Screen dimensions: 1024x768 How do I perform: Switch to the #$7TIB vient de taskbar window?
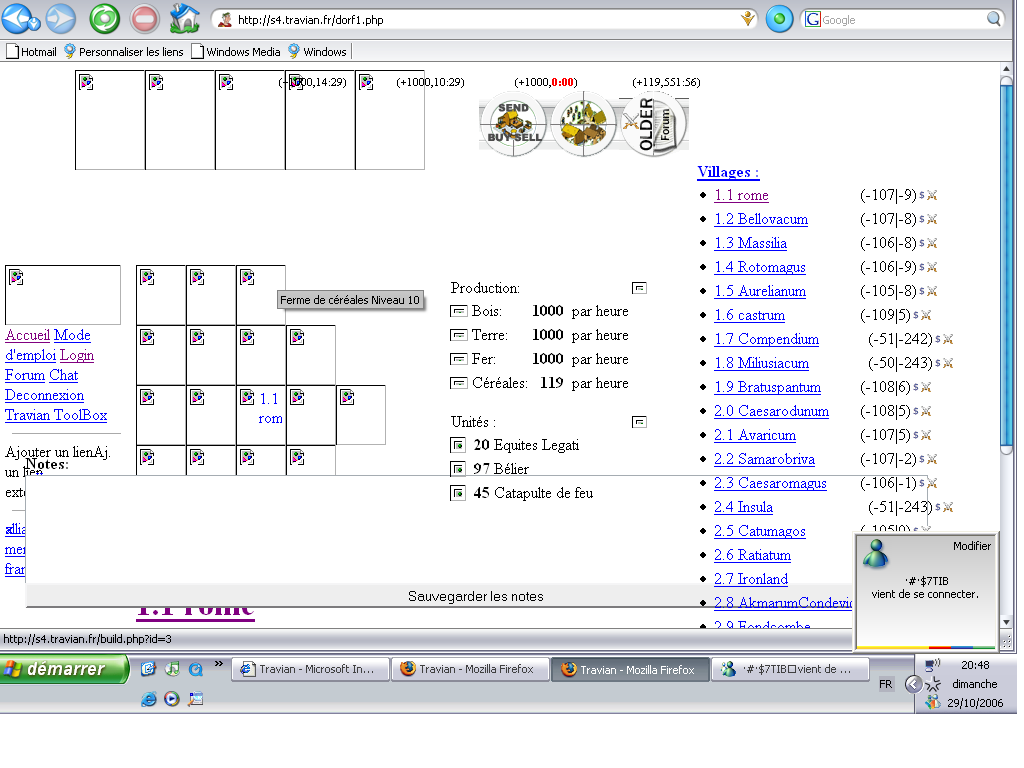[x=790, y=669]
